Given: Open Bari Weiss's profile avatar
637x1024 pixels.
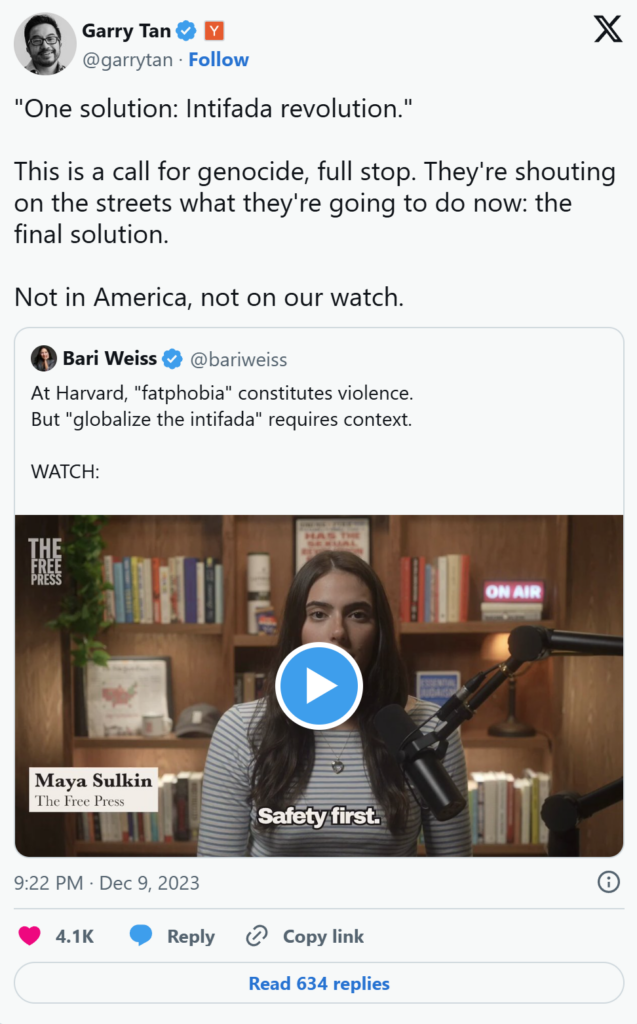Looking at the screenshot, I should [44, 358].
